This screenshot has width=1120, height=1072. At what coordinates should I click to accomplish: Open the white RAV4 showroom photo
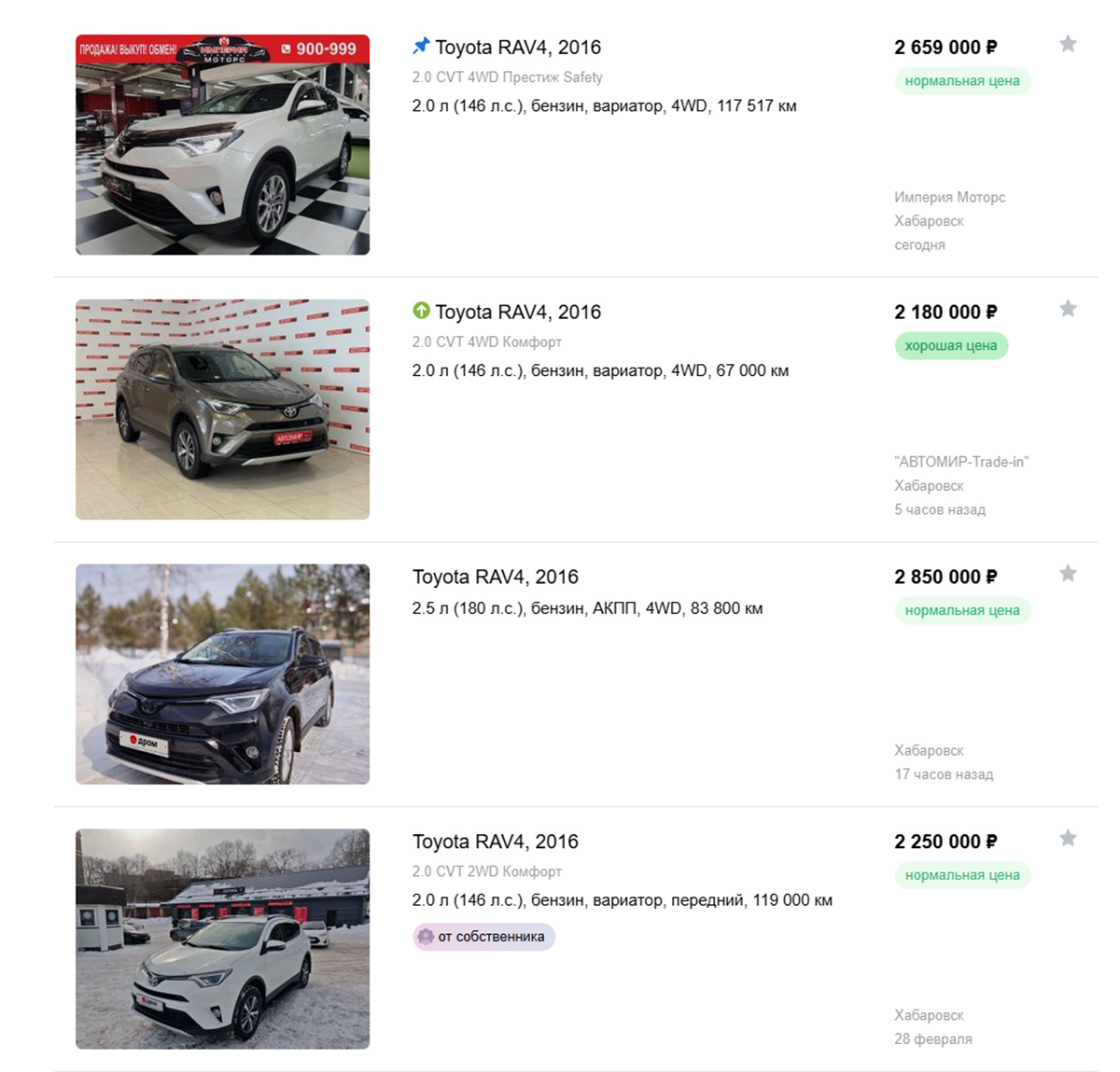coord(222,145)
